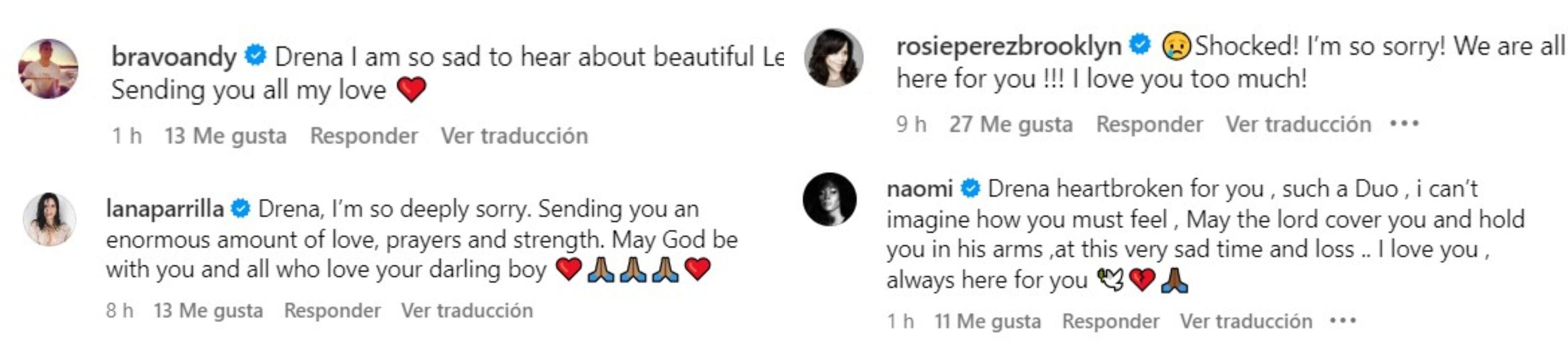This screenshot has width=1568, height=341.
Task: Click verified badge next to rosieperezbrooklyn
Action: 1140,45
